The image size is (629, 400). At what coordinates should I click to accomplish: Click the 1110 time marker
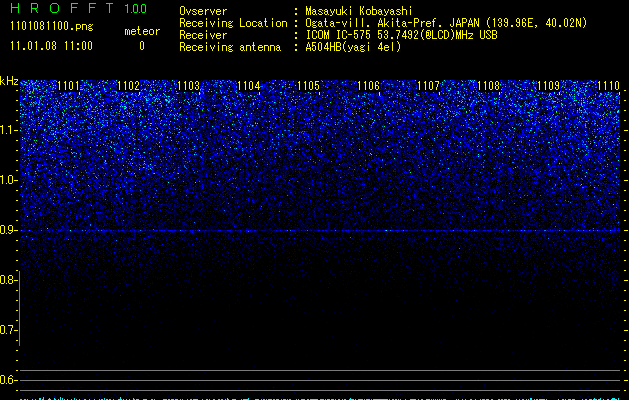(608, 86)
